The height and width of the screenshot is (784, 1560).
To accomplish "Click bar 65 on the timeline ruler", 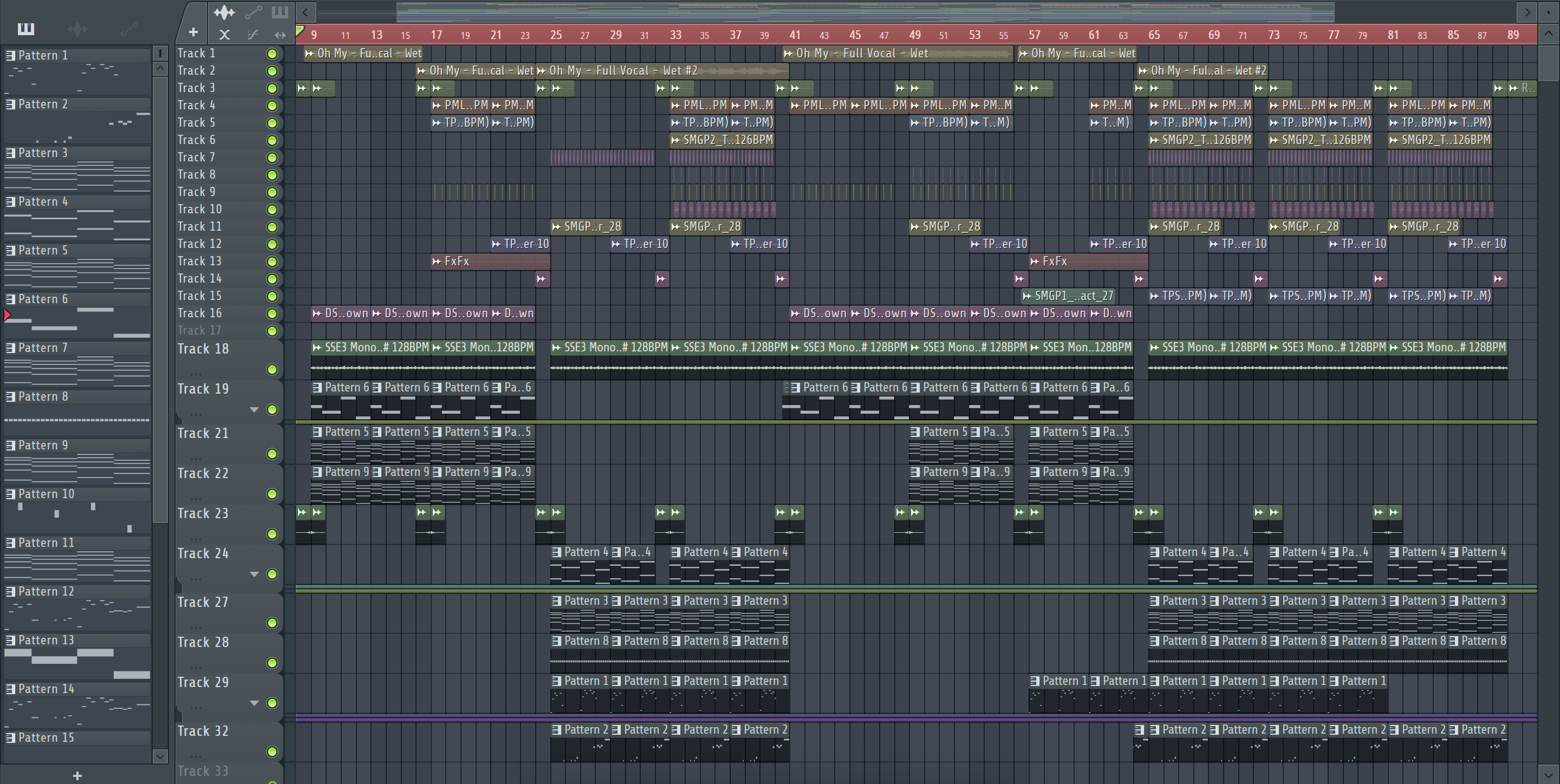I will (1154, 35).
